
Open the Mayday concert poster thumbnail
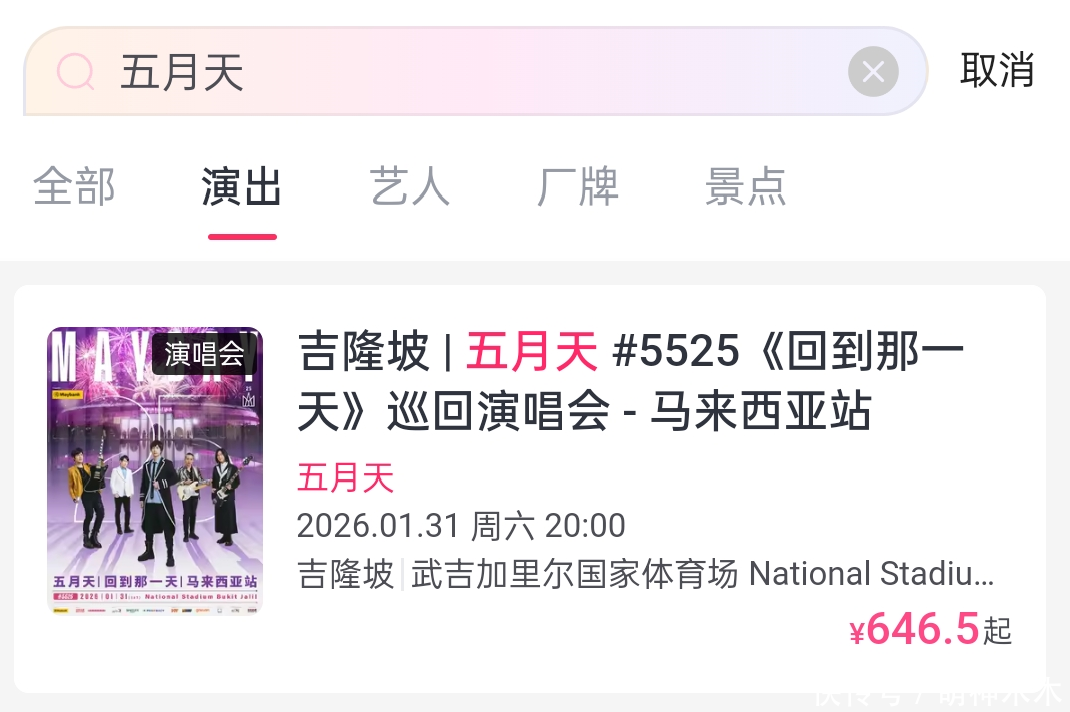tap(155, 470)
